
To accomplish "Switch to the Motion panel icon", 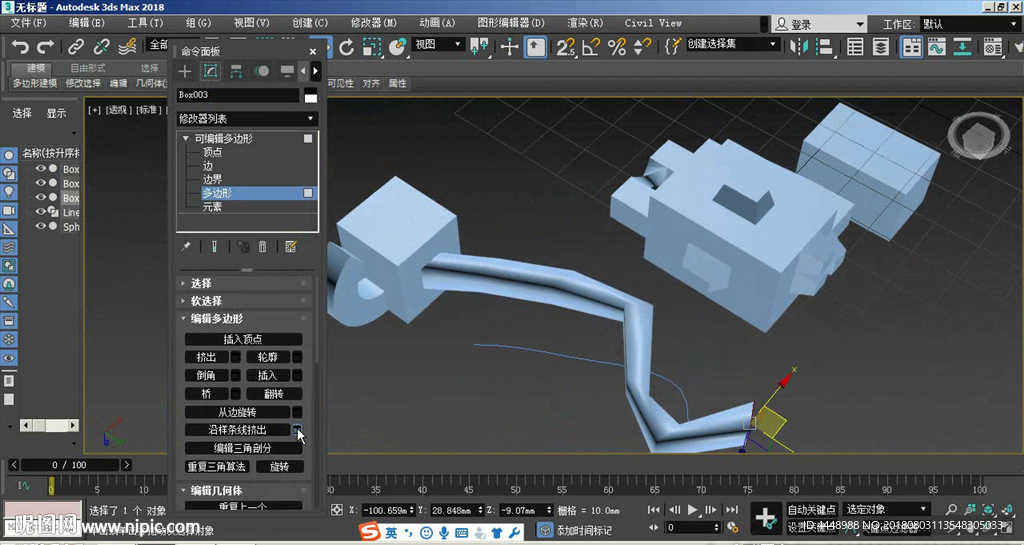I will pyautogui.click(x=261, y=71).
